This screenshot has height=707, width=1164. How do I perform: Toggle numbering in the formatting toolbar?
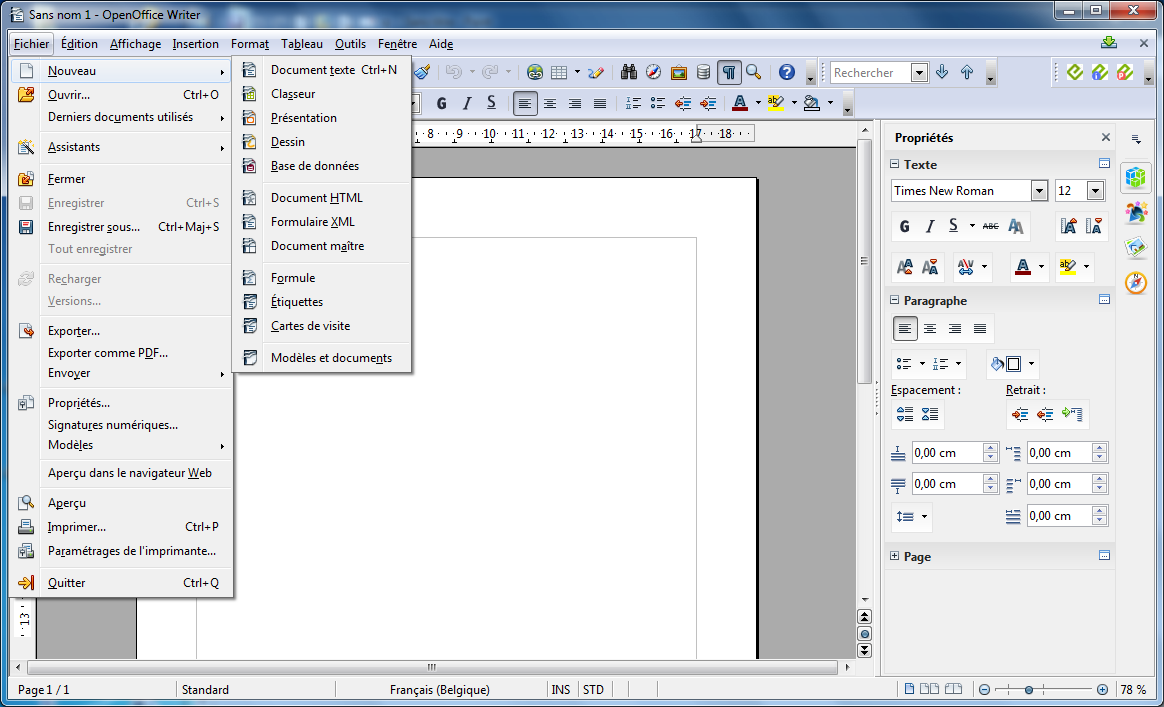633,103
